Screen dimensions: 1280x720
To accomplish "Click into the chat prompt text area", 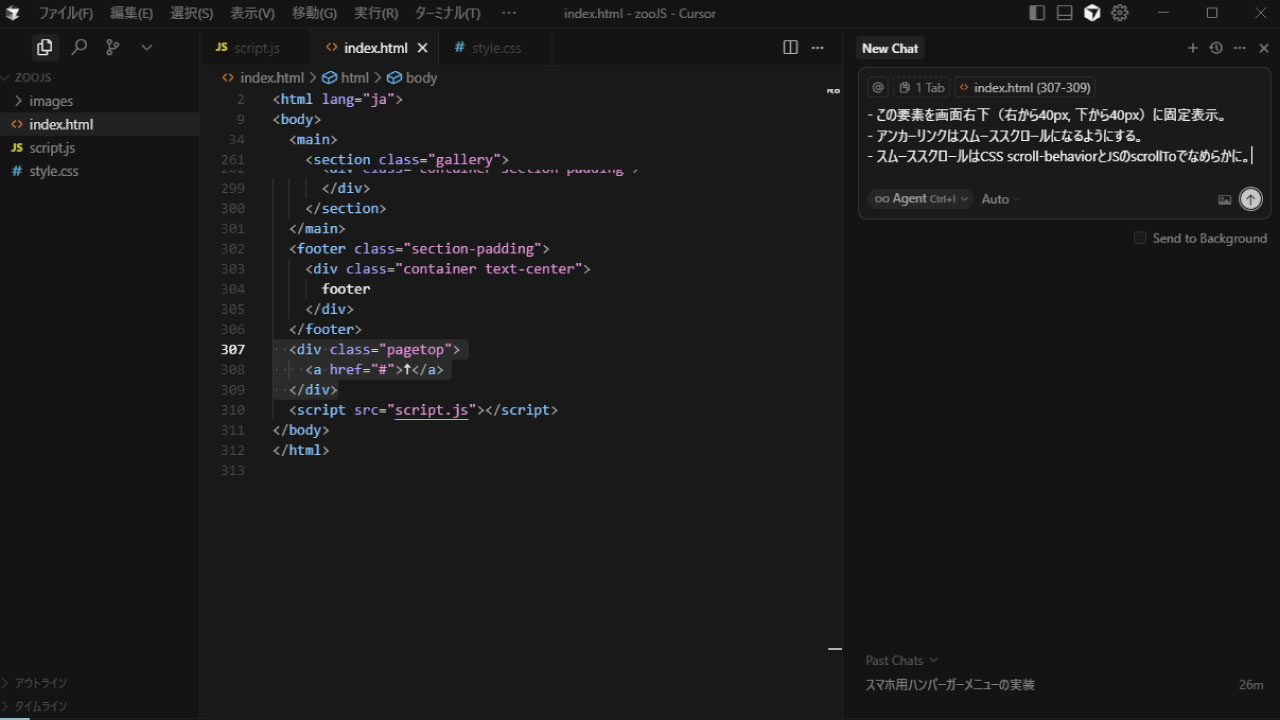I will point(1060,135).
